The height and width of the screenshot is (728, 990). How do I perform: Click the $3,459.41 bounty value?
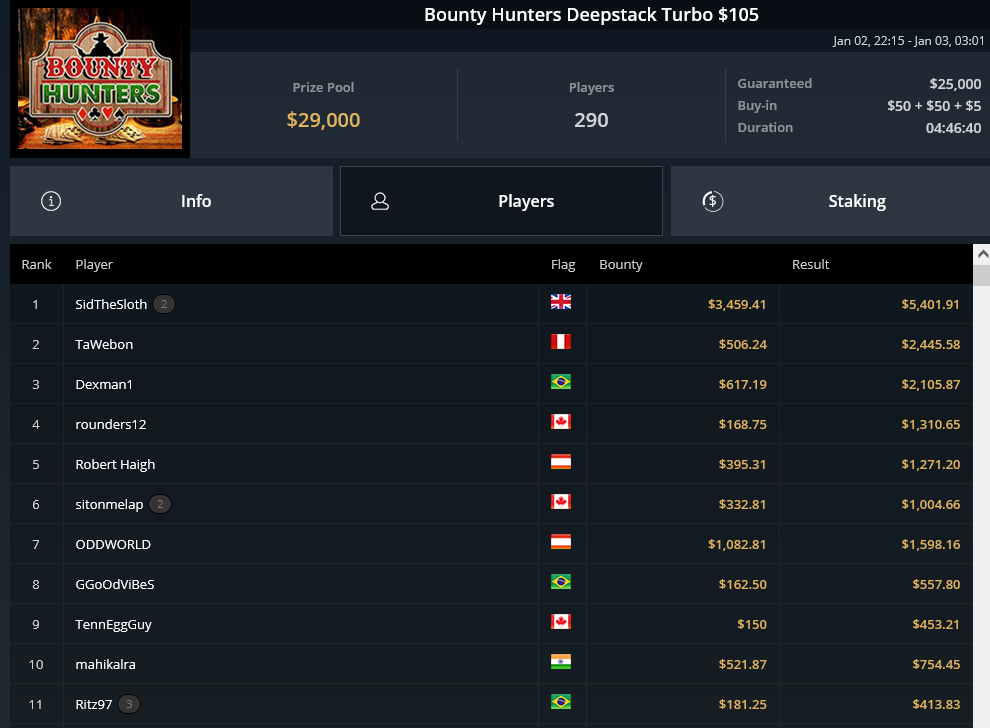click(737, 304)
